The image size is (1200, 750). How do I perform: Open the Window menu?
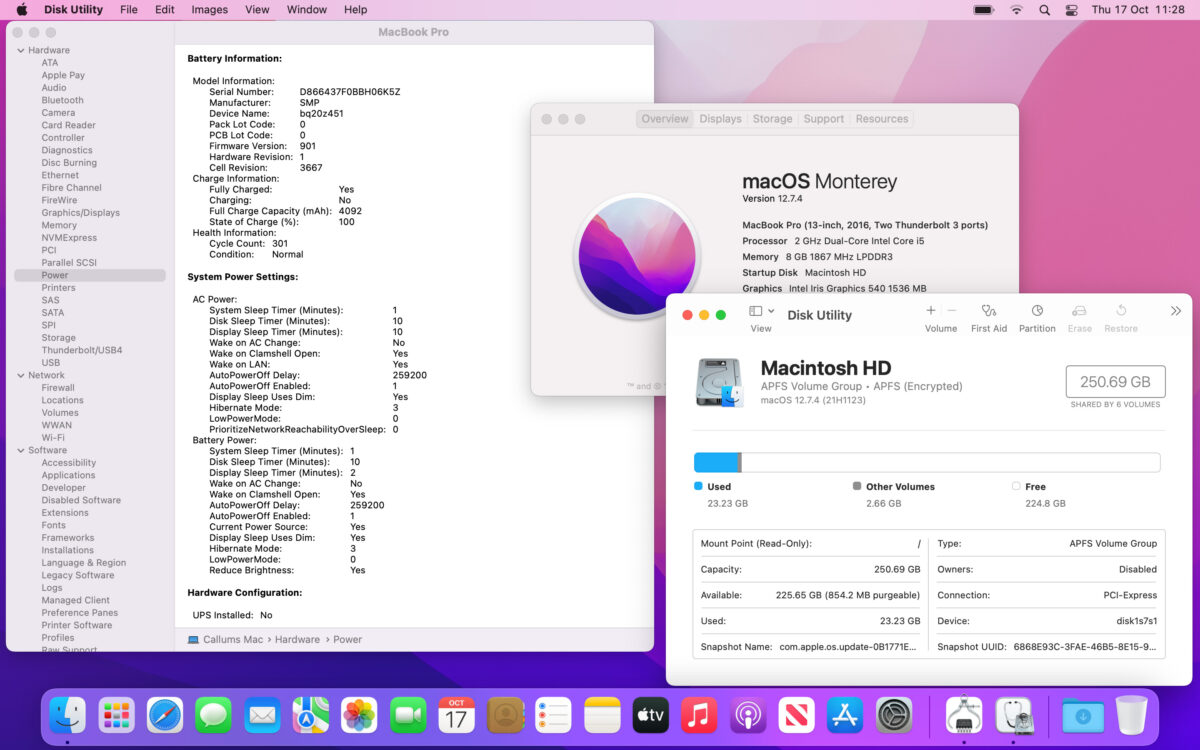[x=307, y=9]
